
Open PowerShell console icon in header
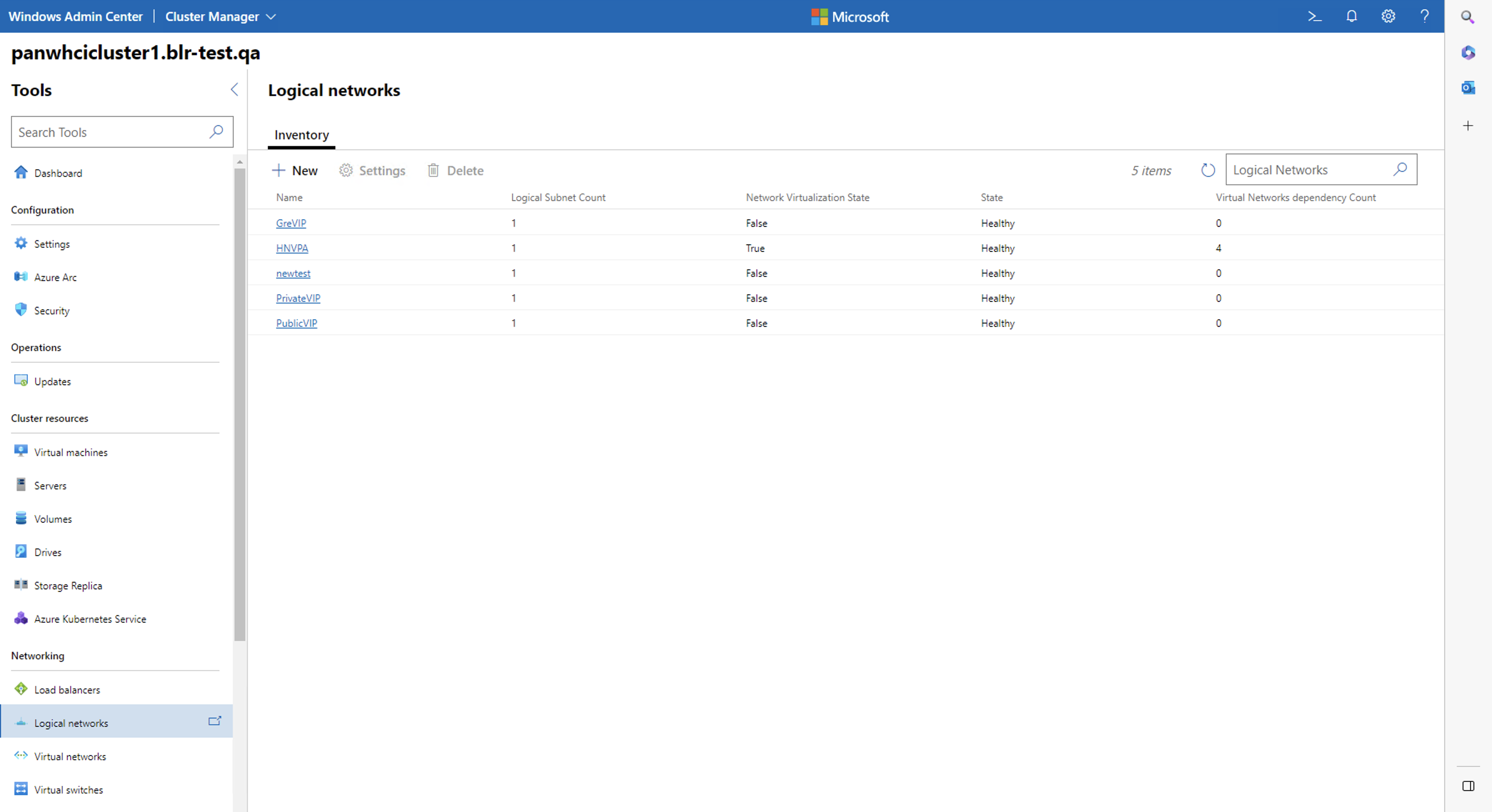[x=1314, y=16]
